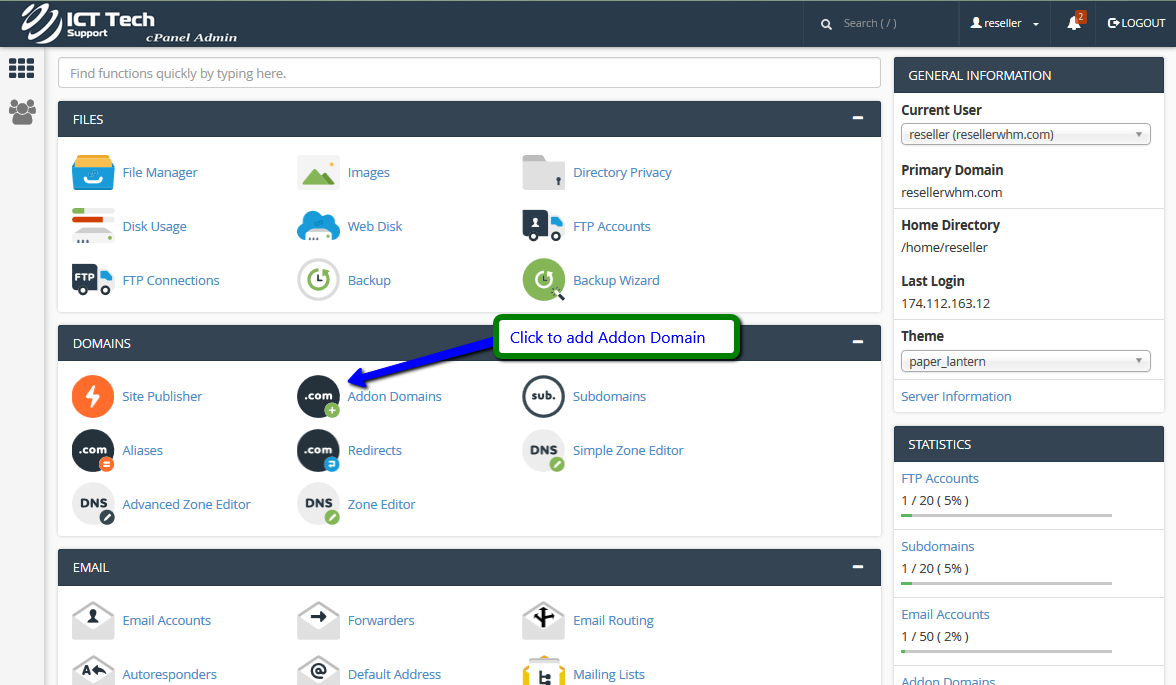The width and height of the screenshot is (1176, 685).
Task: Collapse the Email section
Action: point(857,566)
